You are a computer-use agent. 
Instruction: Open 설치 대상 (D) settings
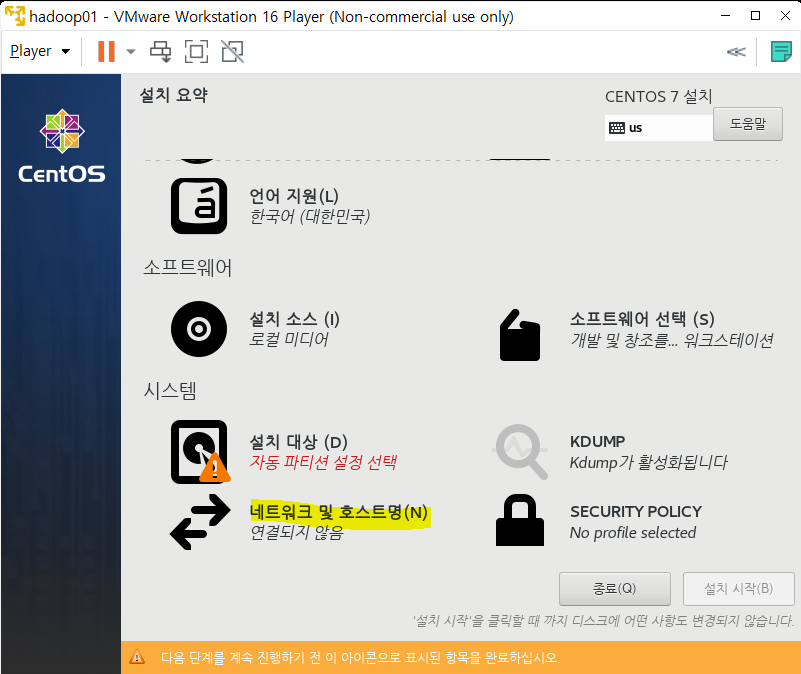[298, 442]
